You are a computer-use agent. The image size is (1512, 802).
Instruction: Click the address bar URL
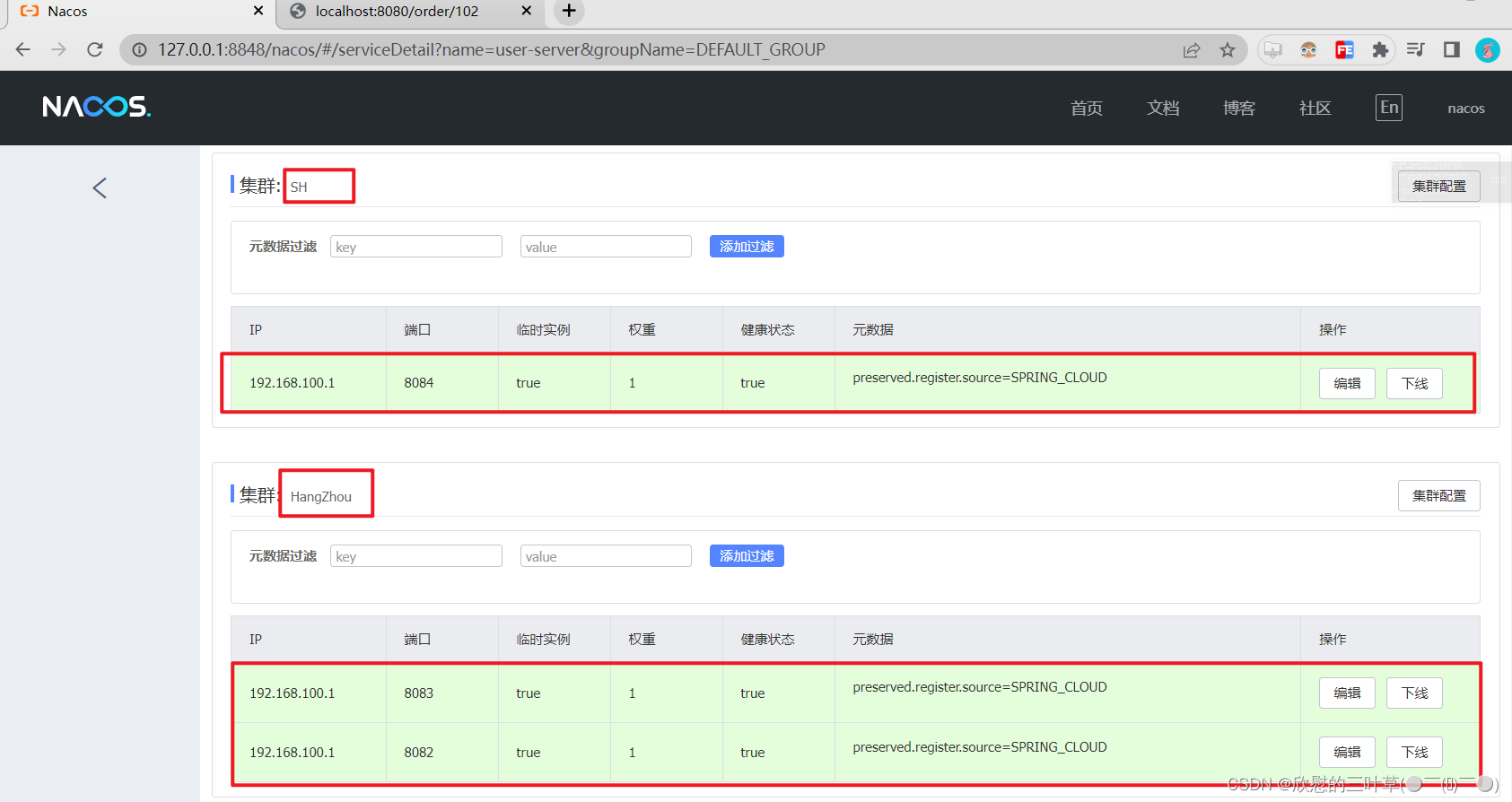click(492, 50)
